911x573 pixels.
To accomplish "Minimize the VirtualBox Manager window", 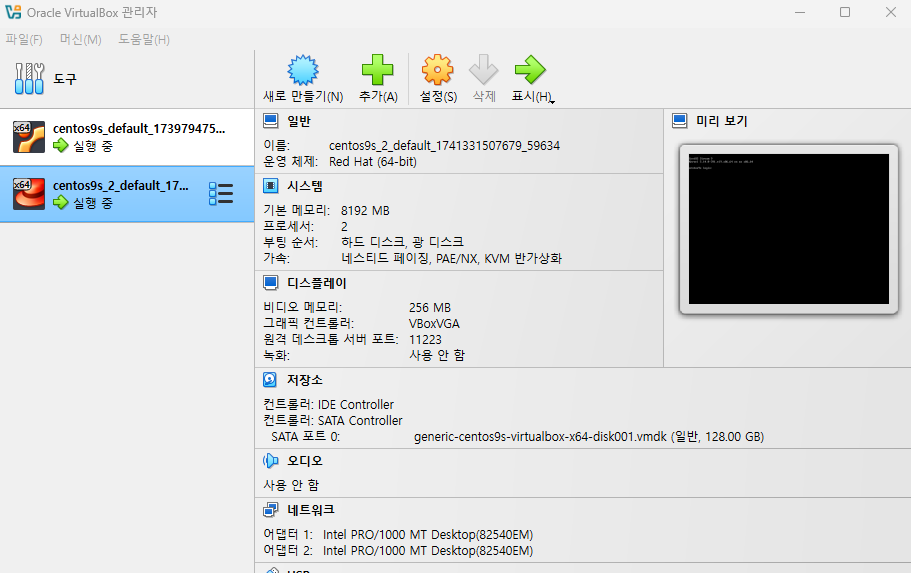I will [x=800, y=12].
